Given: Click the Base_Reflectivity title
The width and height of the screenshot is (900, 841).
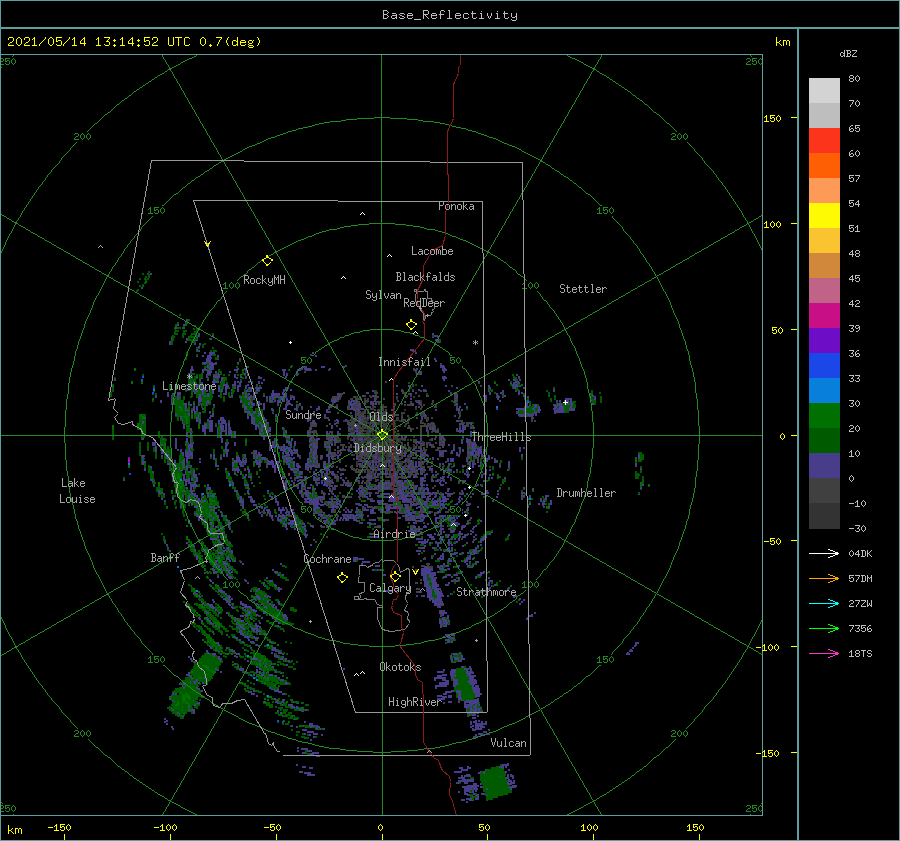Looking at the screenshot, I should click(450, 15).
